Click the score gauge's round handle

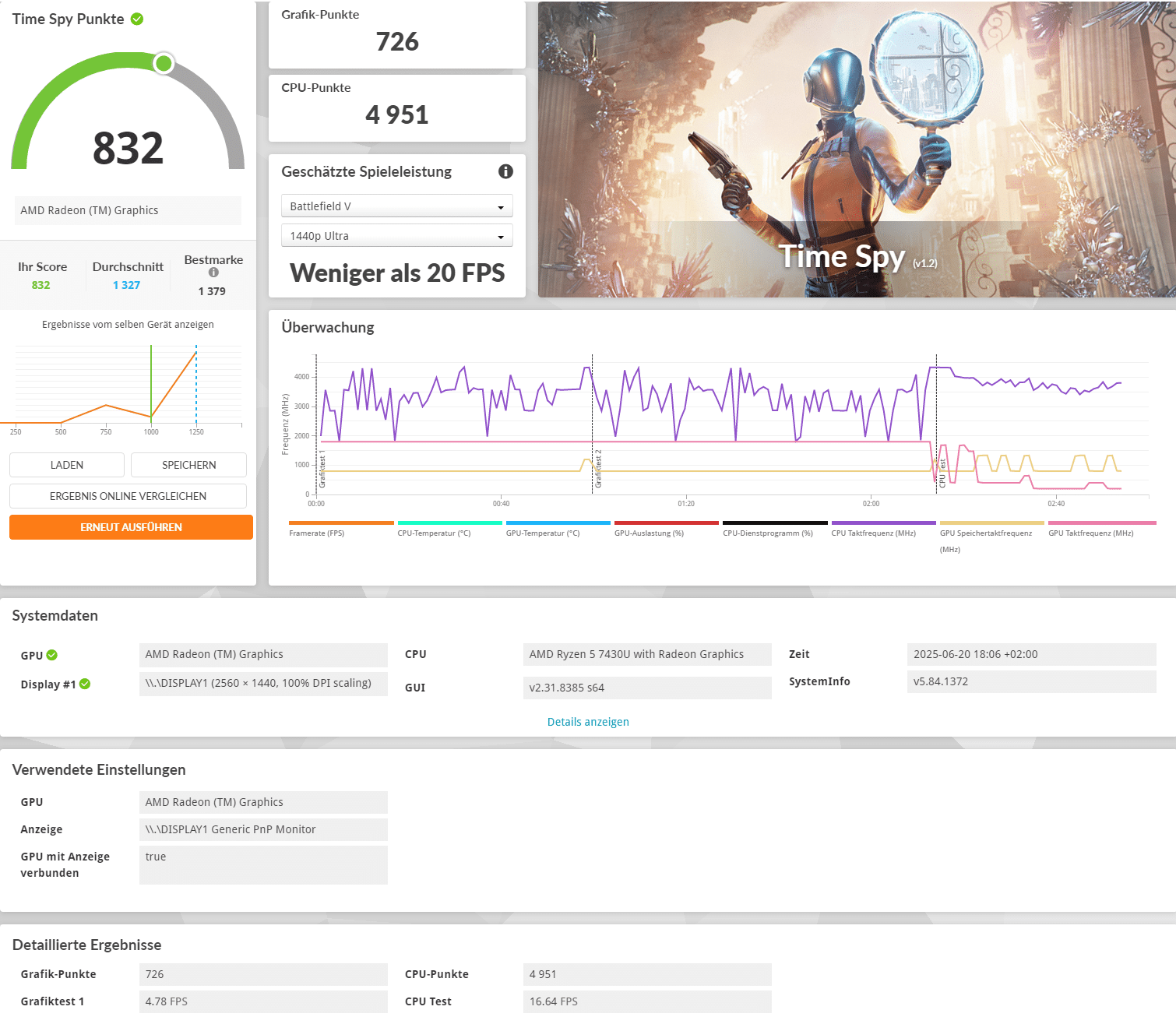[164, 63]
